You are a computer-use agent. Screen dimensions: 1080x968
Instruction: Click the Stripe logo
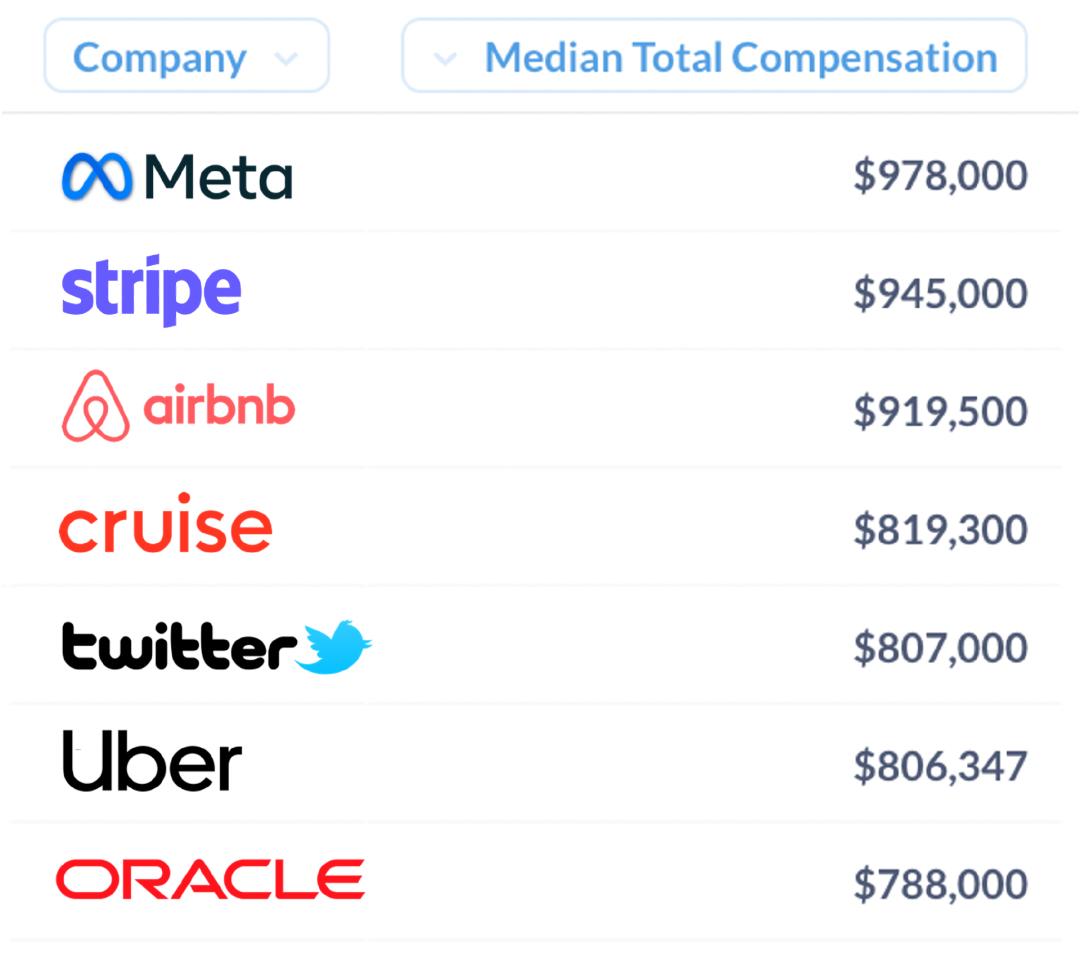coord(152,291)
